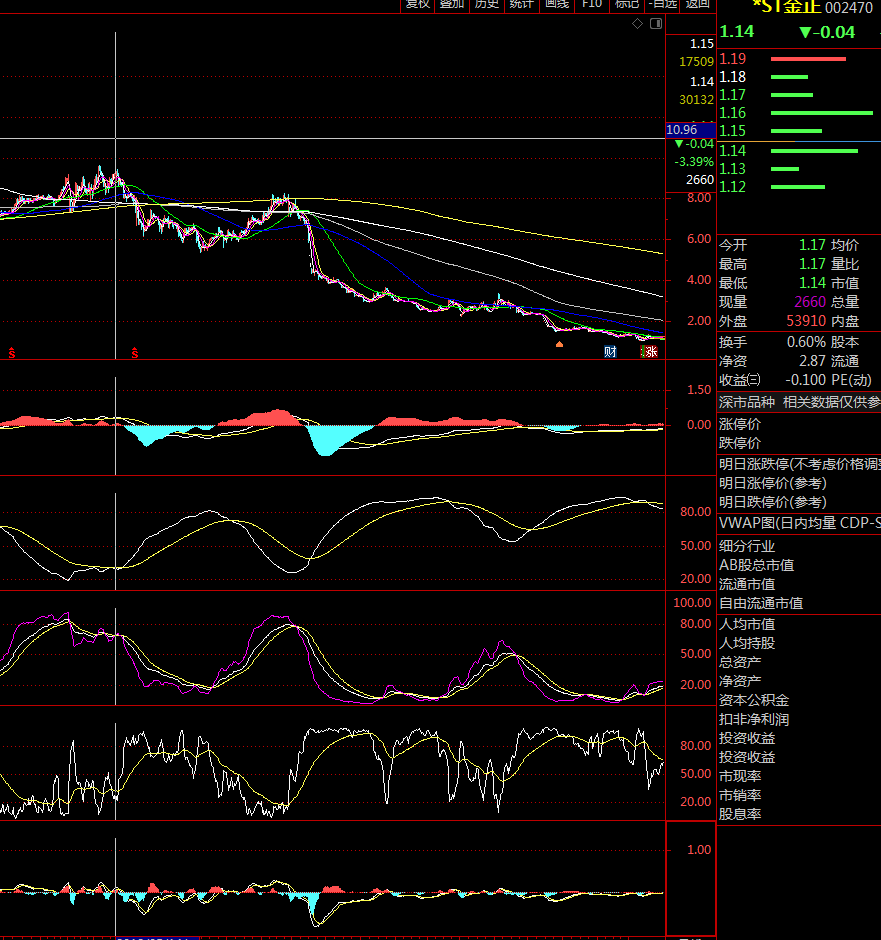
Task: Click the 涨 marker icon on the chart
Action: tap(651, 351)
